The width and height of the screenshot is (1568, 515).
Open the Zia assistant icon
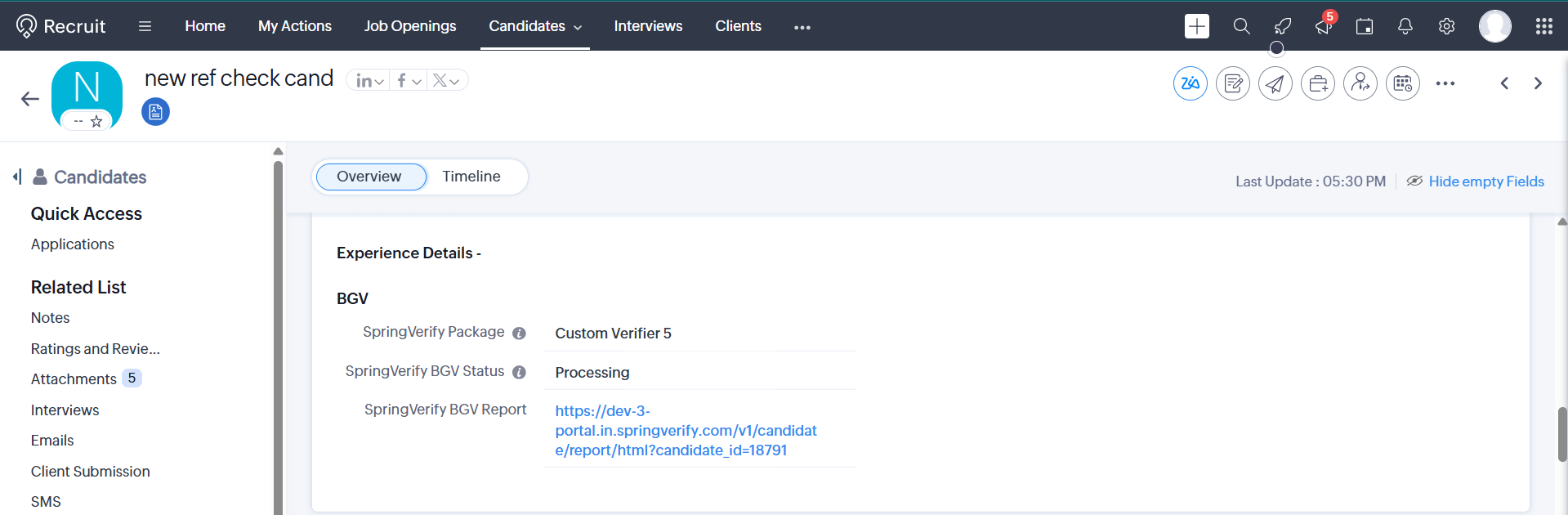1191,83
